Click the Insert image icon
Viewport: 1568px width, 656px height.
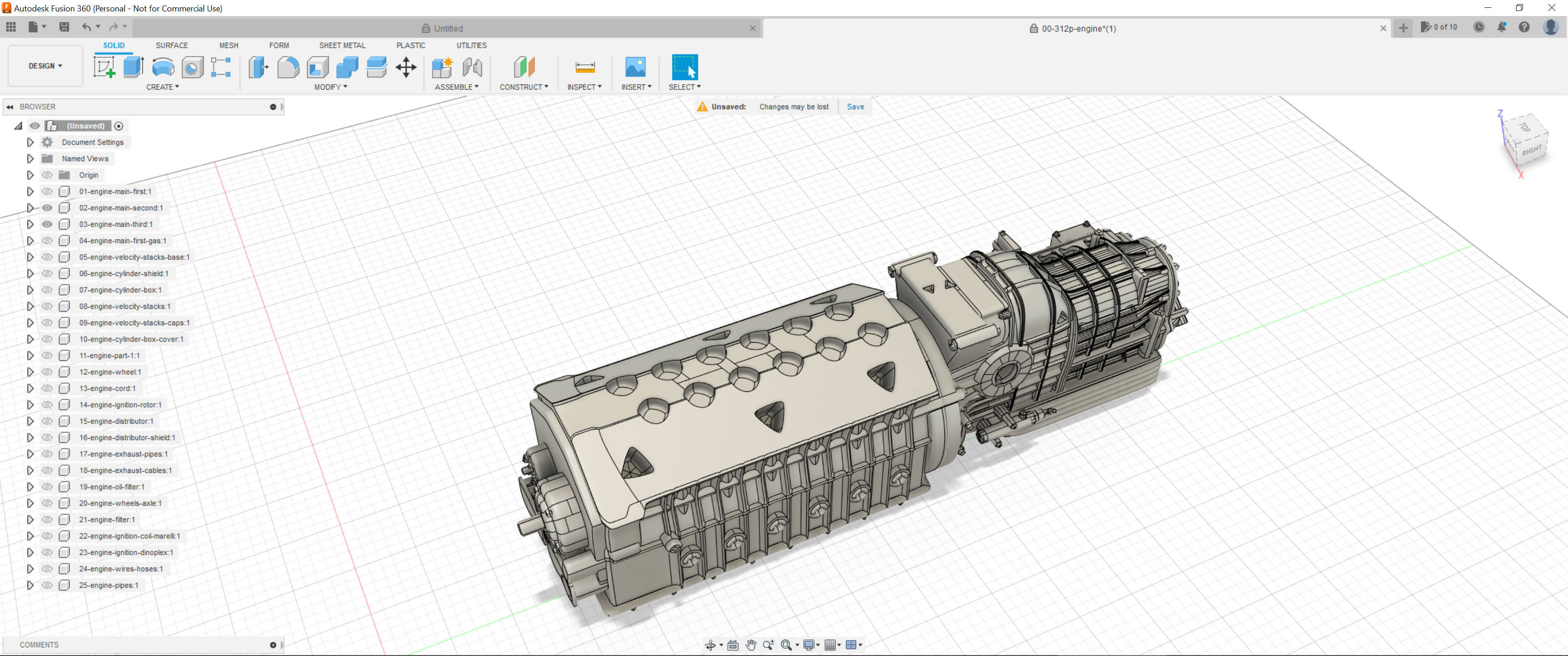click(x=635, y=67)
